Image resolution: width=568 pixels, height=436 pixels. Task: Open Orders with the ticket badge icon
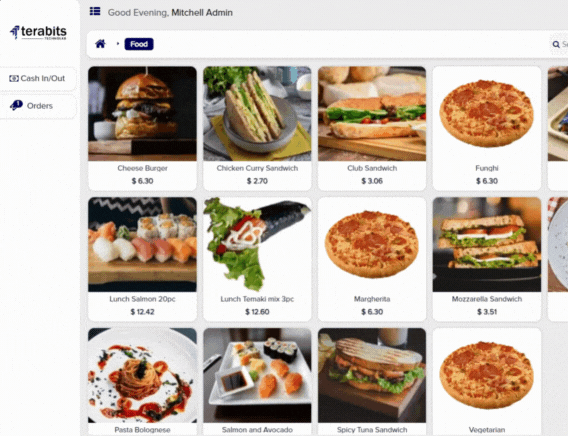tap(16, 105)
